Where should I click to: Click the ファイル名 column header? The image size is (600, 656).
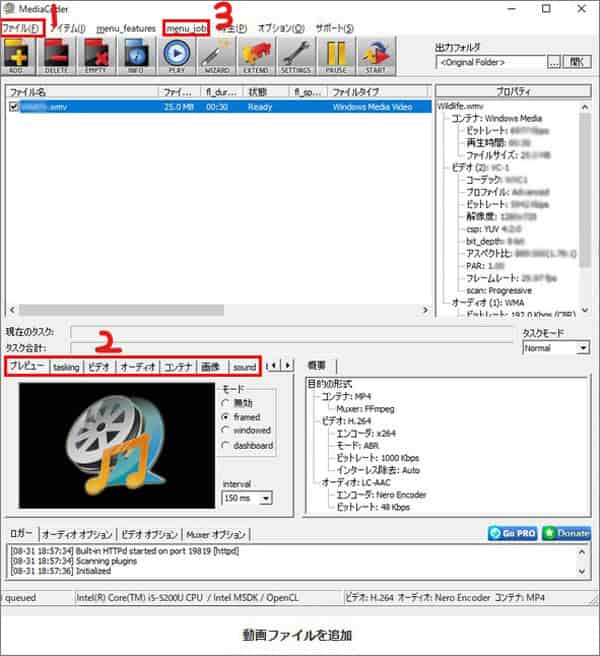(82, 92)
